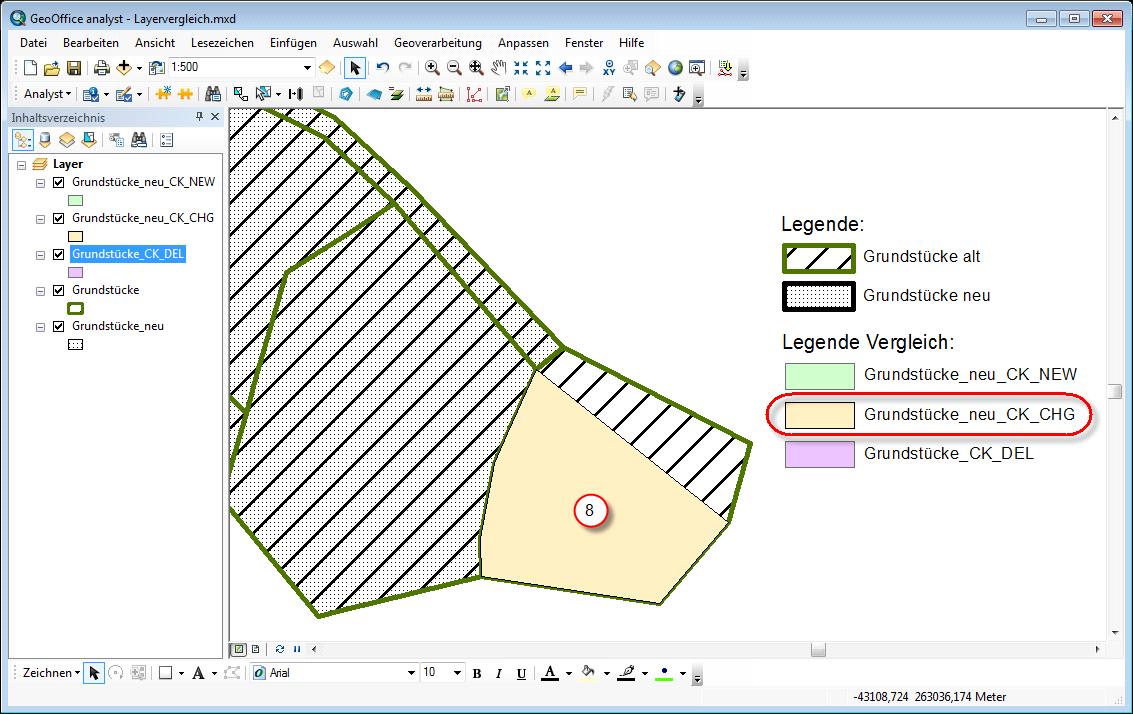Screen dimensions: 1133x714
Task: Open the map scale 1:500 dropdown
Action: click(307, 68)
